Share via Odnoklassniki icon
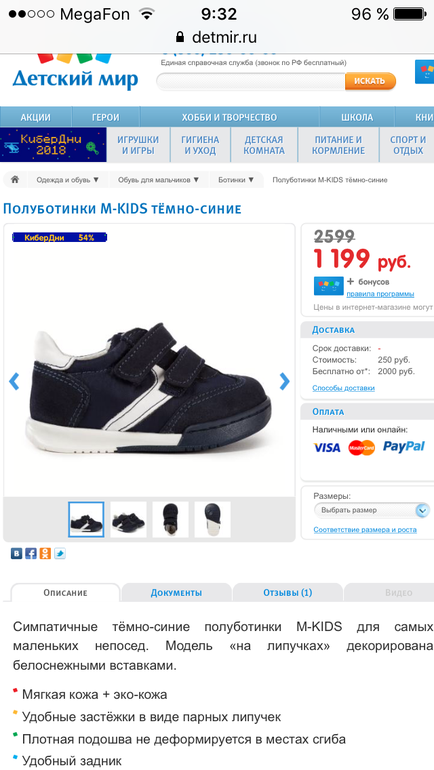The image size is (434, 770). 45,553
